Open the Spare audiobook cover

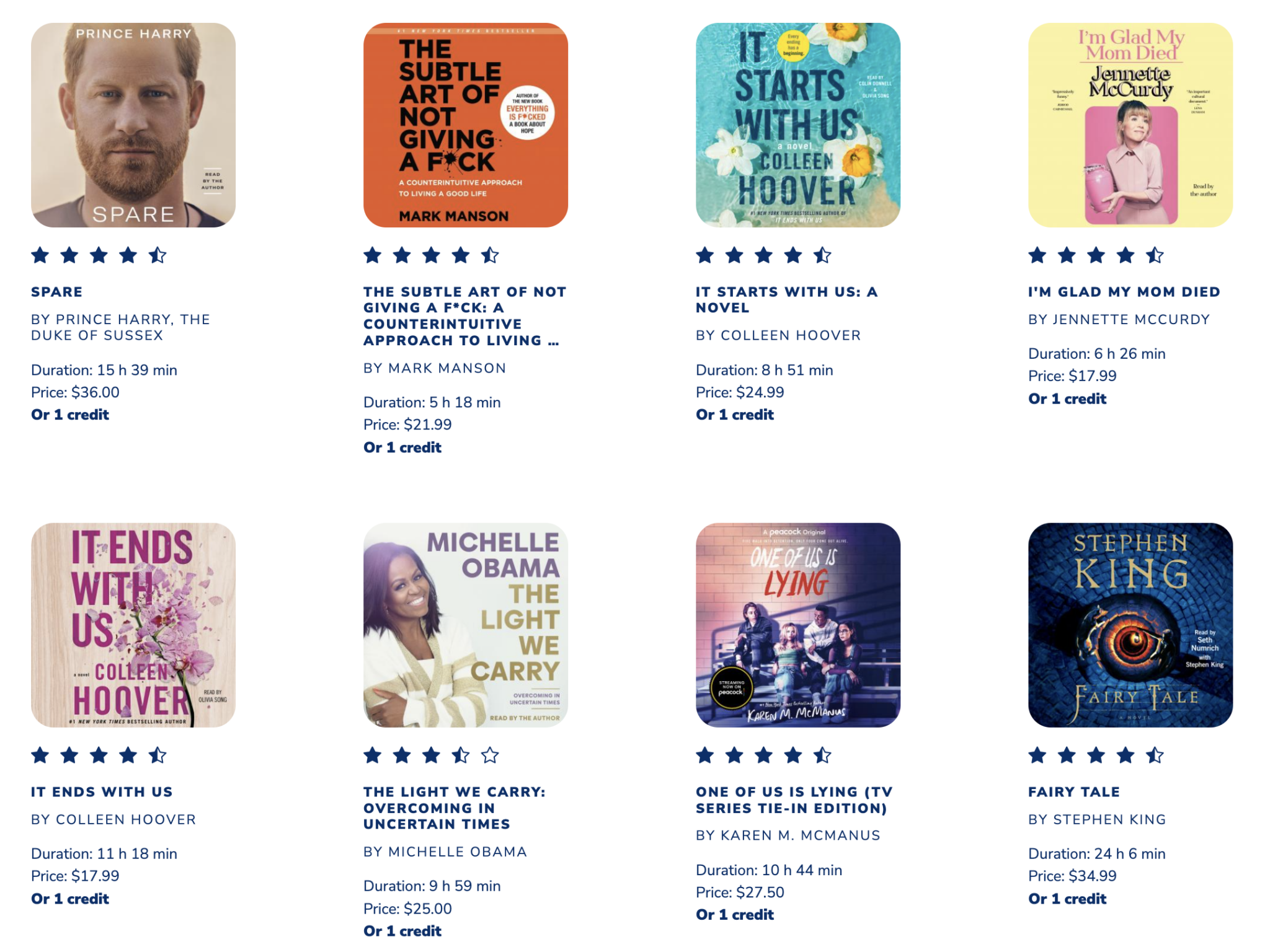pyautogui.click(x=133, y=125)
